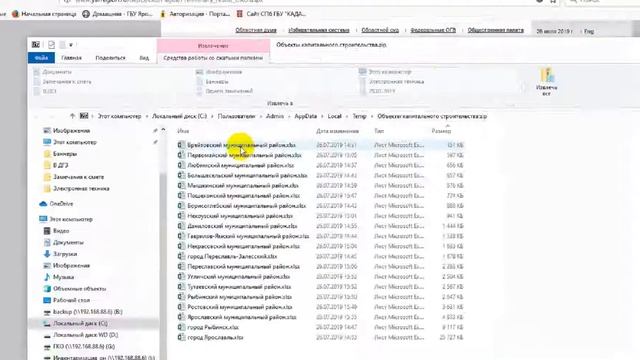
Task: Switch to the Вид ribbon tab
Action: click(x=144, y=58)
